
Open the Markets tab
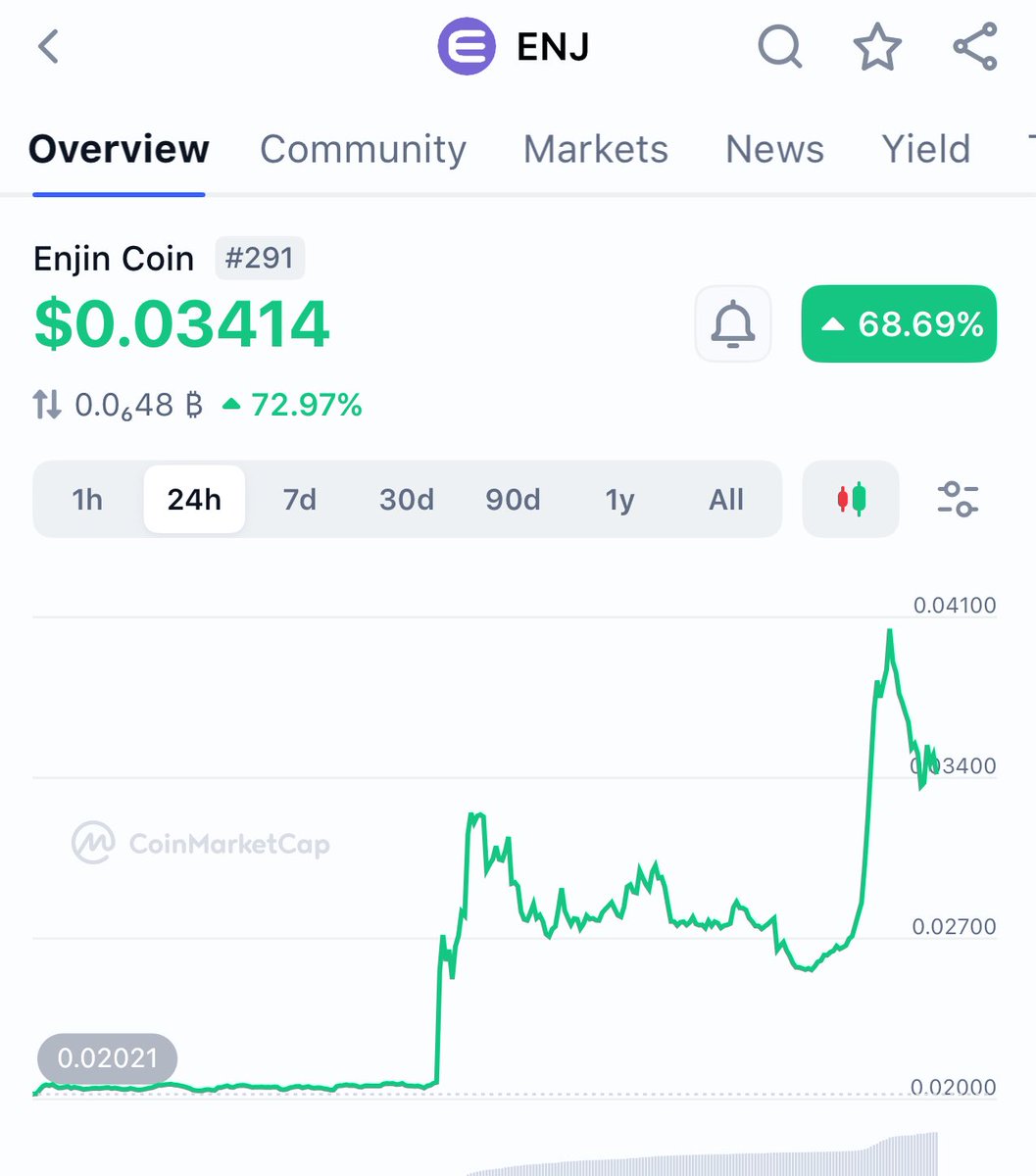[x=596, y=149]
